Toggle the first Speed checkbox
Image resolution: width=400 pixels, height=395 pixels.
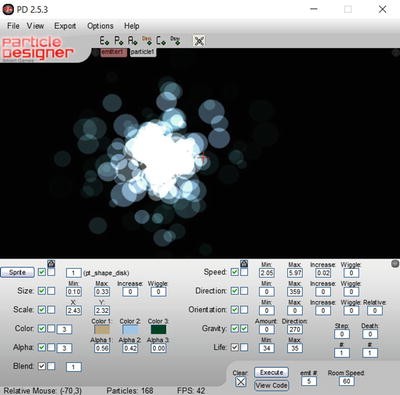point(235,272)
